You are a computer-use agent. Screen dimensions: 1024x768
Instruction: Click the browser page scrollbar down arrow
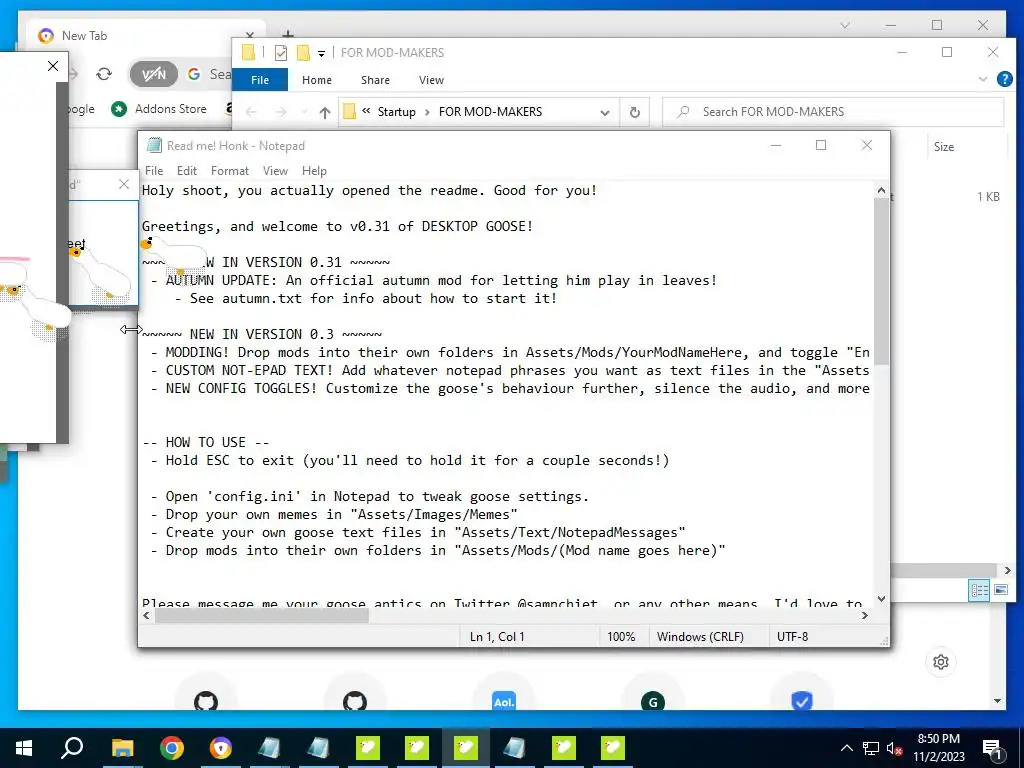pyautogui.click(x=997, y=701)
